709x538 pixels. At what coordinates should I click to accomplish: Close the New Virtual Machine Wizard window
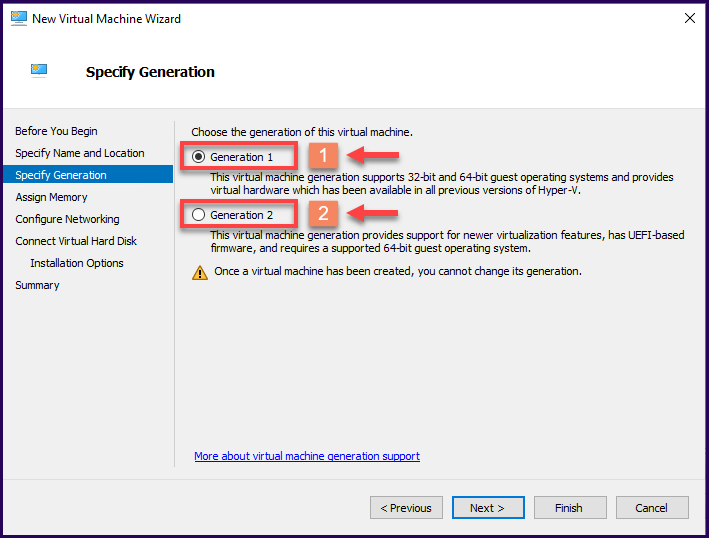click(689, 18)
